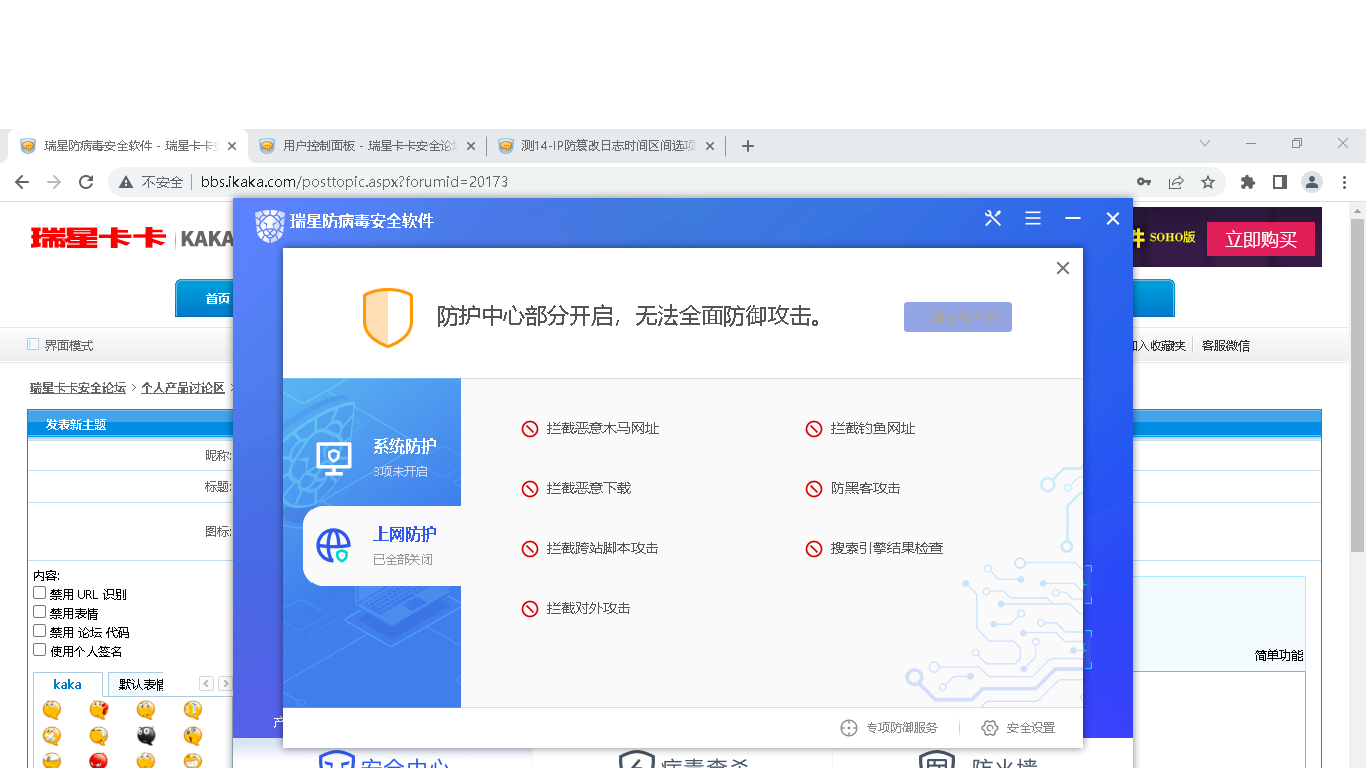Bookmark this page with the star

(1208, 182)
